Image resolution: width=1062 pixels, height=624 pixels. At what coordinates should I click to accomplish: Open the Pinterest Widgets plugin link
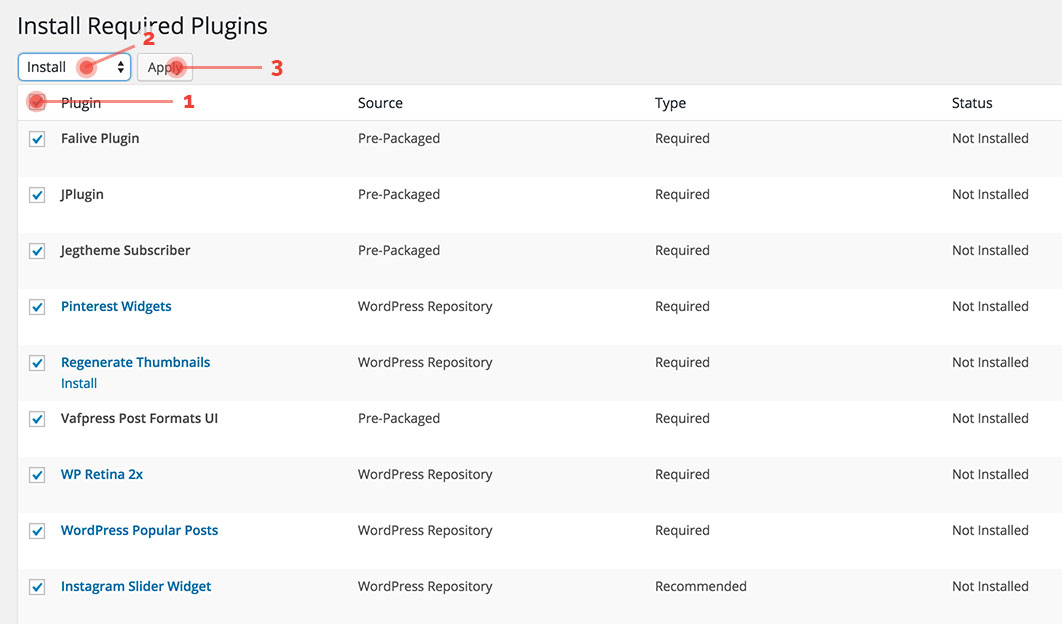(116, 306)
